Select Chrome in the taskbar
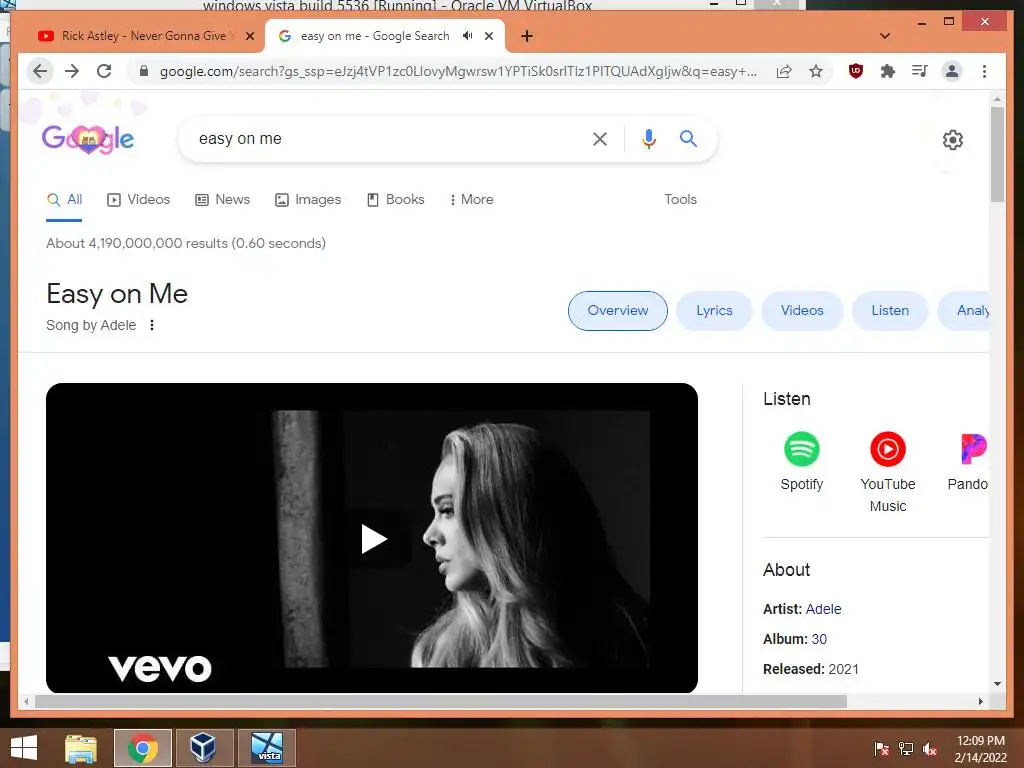This screenshot has height=768, width=1024. (x=143, y=748)
